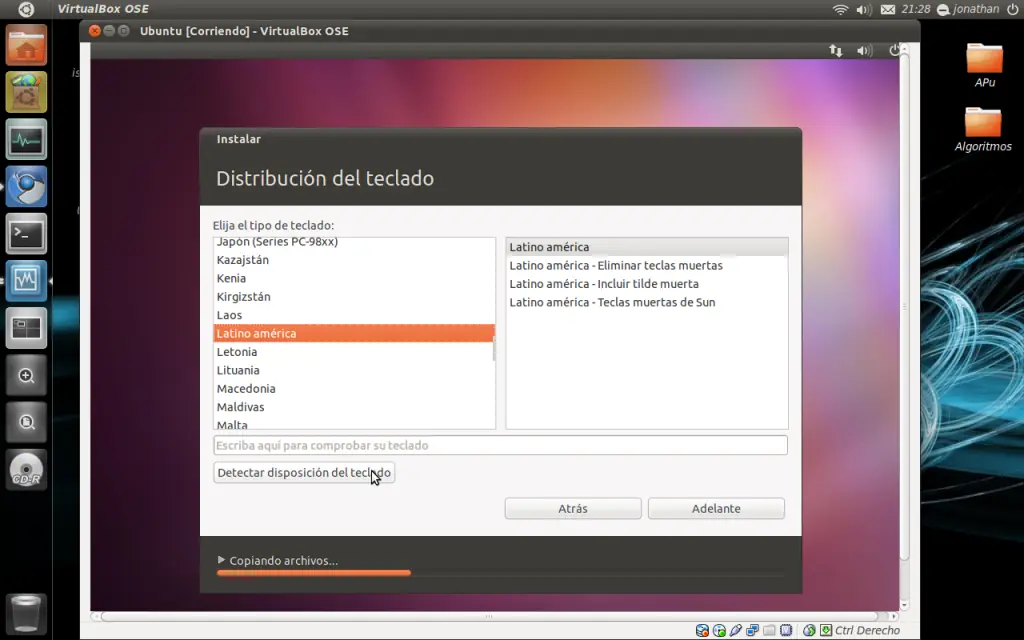Open the host Wi-Fi network indicator
The width and height of the screenshot is (1024, 640).
pyautogui.click(x=840, y=9)
